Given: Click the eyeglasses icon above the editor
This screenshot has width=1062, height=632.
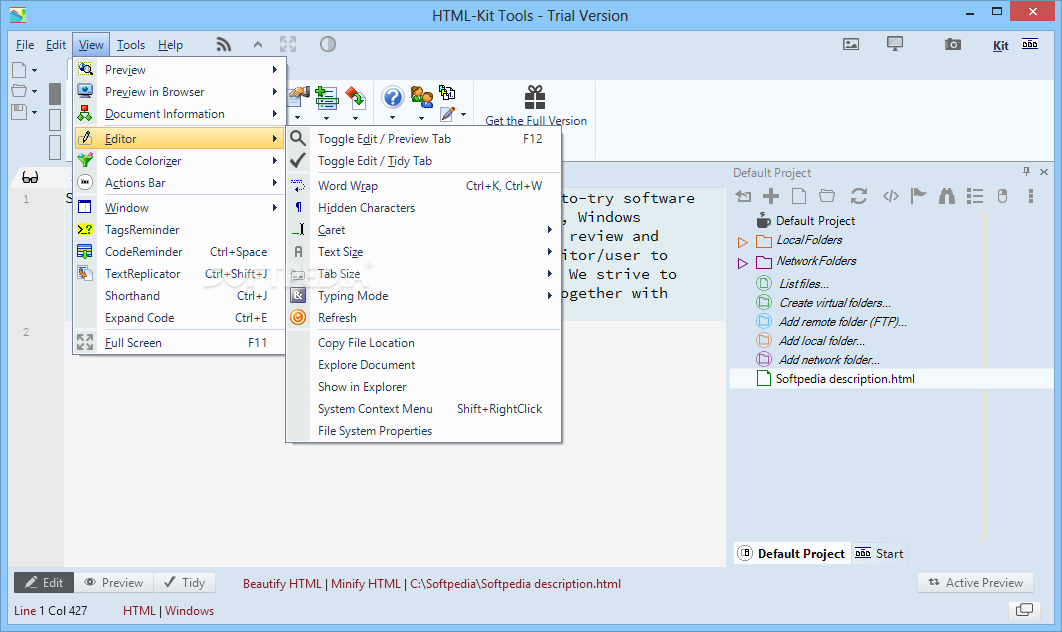Looking at the screenshot, I should 30,177.
